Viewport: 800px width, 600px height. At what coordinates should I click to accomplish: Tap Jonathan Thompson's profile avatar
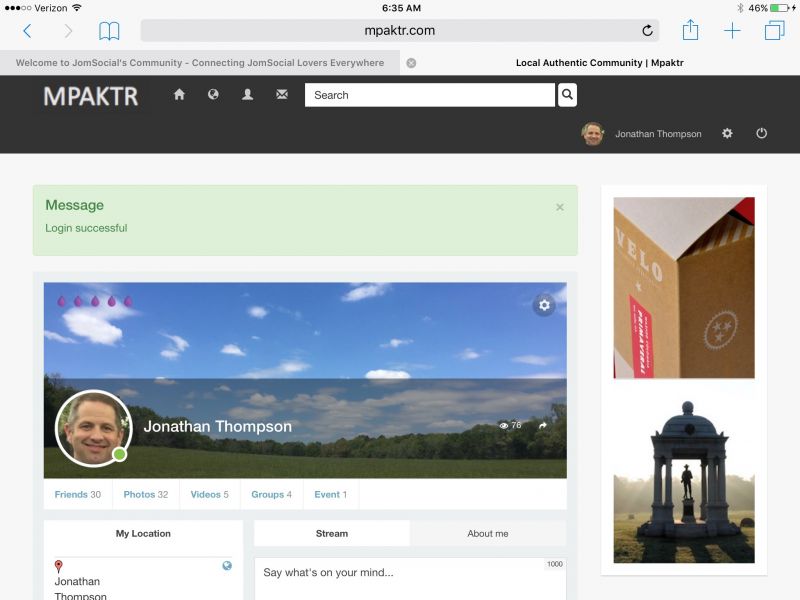(92, 428)
